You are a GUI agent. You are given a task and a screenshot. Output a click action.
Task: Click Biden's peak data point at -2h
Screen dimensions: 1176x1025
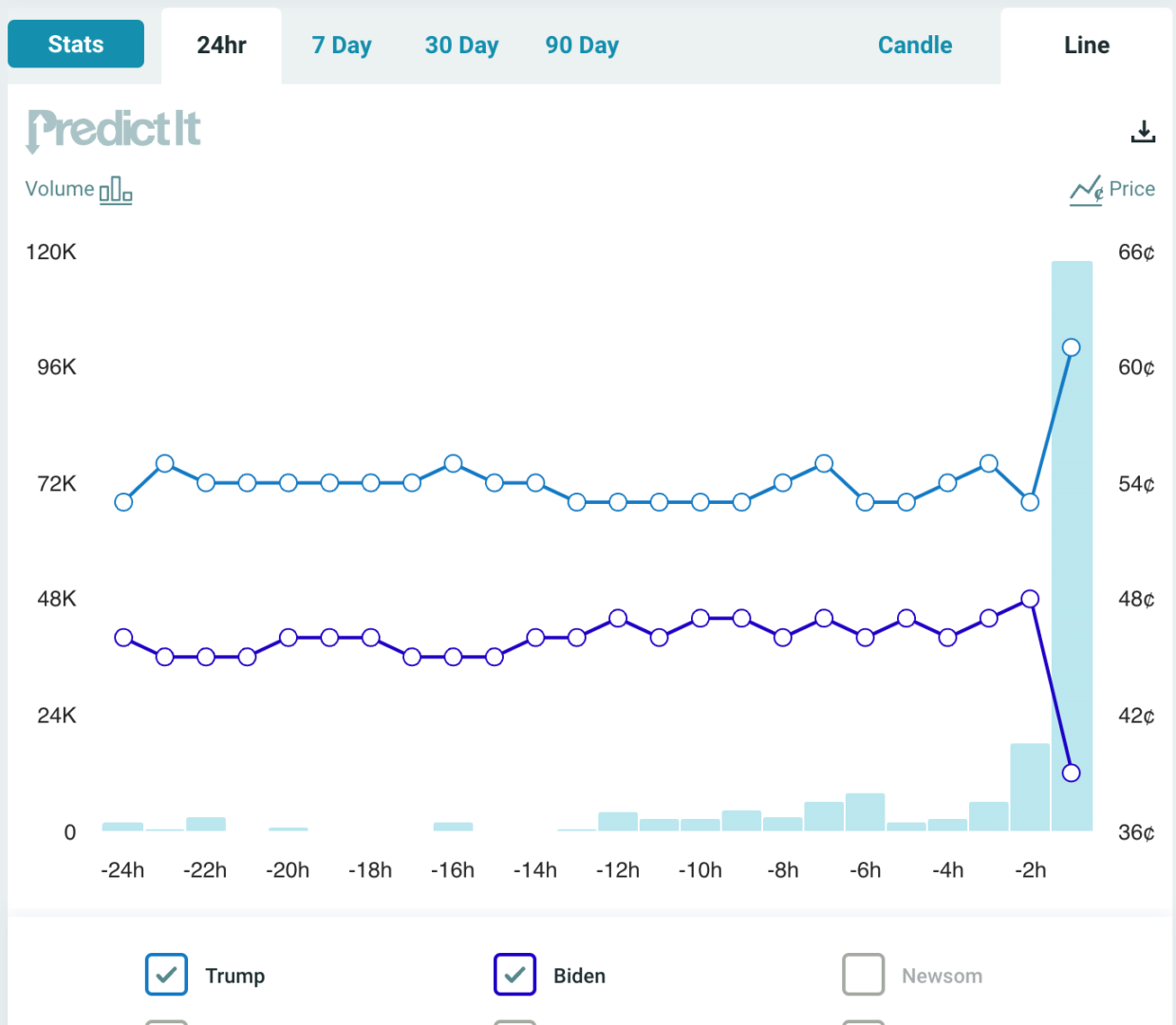point(1030,599)
